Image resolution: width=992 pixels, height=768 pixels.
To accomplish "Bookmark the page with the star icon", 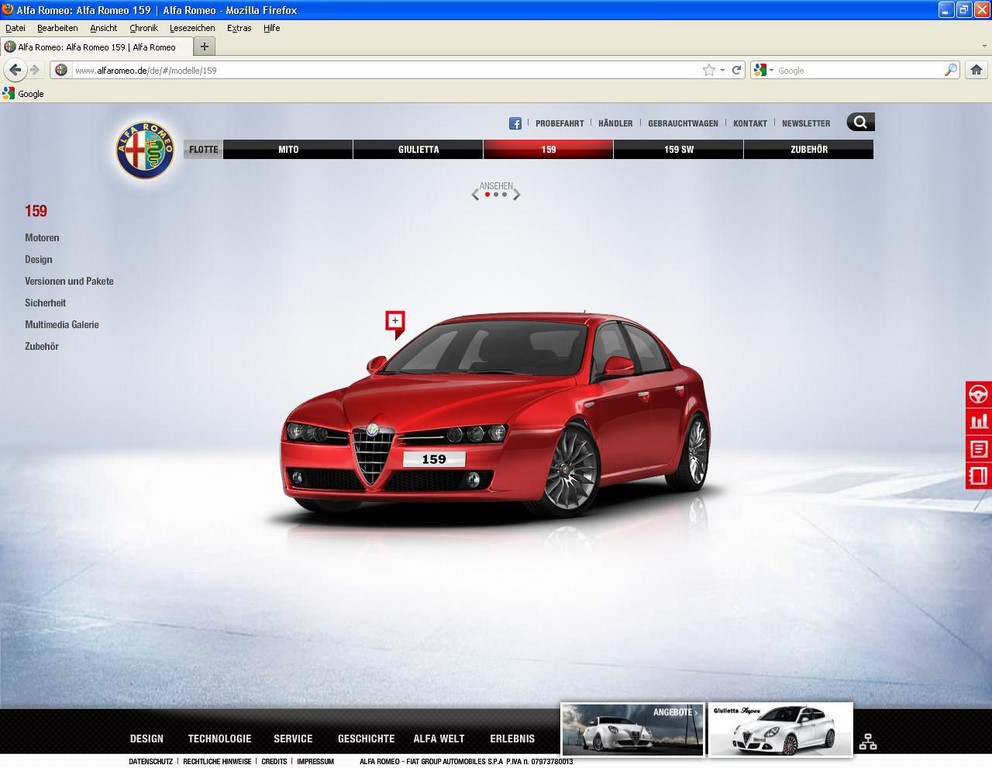I will tap(709, 70).
